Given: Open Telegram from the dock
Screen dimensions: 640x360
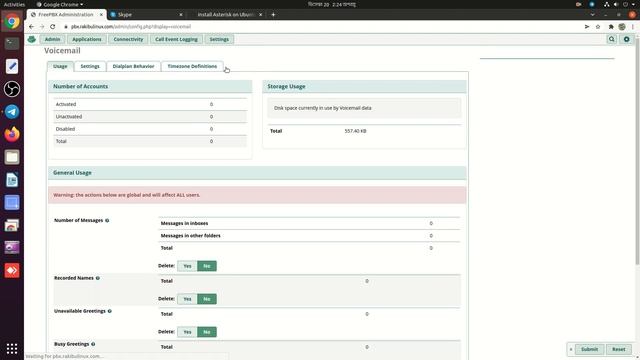Looking at the screenshot, I should click(12, 112).
